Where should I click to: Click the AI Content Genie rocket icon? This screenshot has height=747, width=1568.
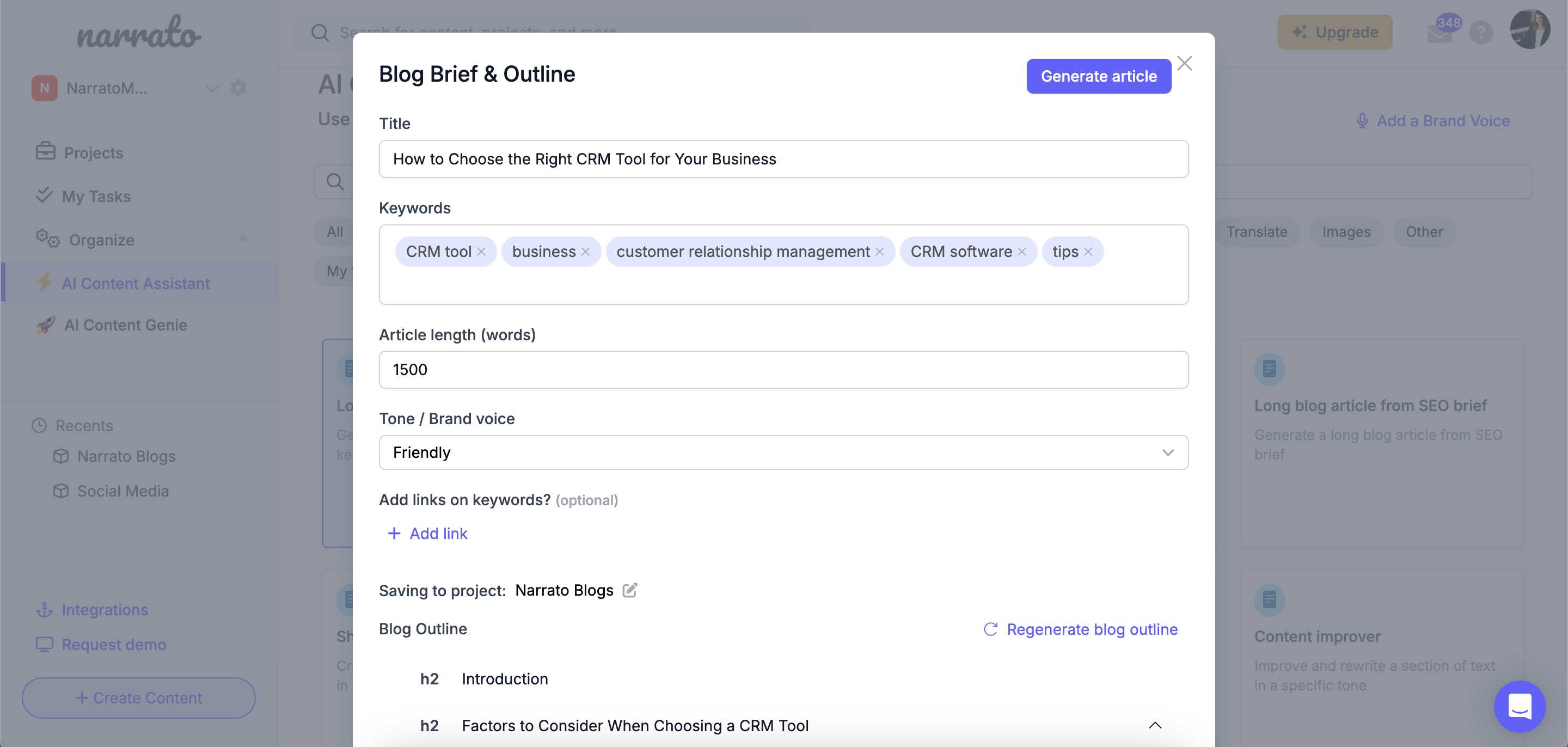[x=46, y=324]
